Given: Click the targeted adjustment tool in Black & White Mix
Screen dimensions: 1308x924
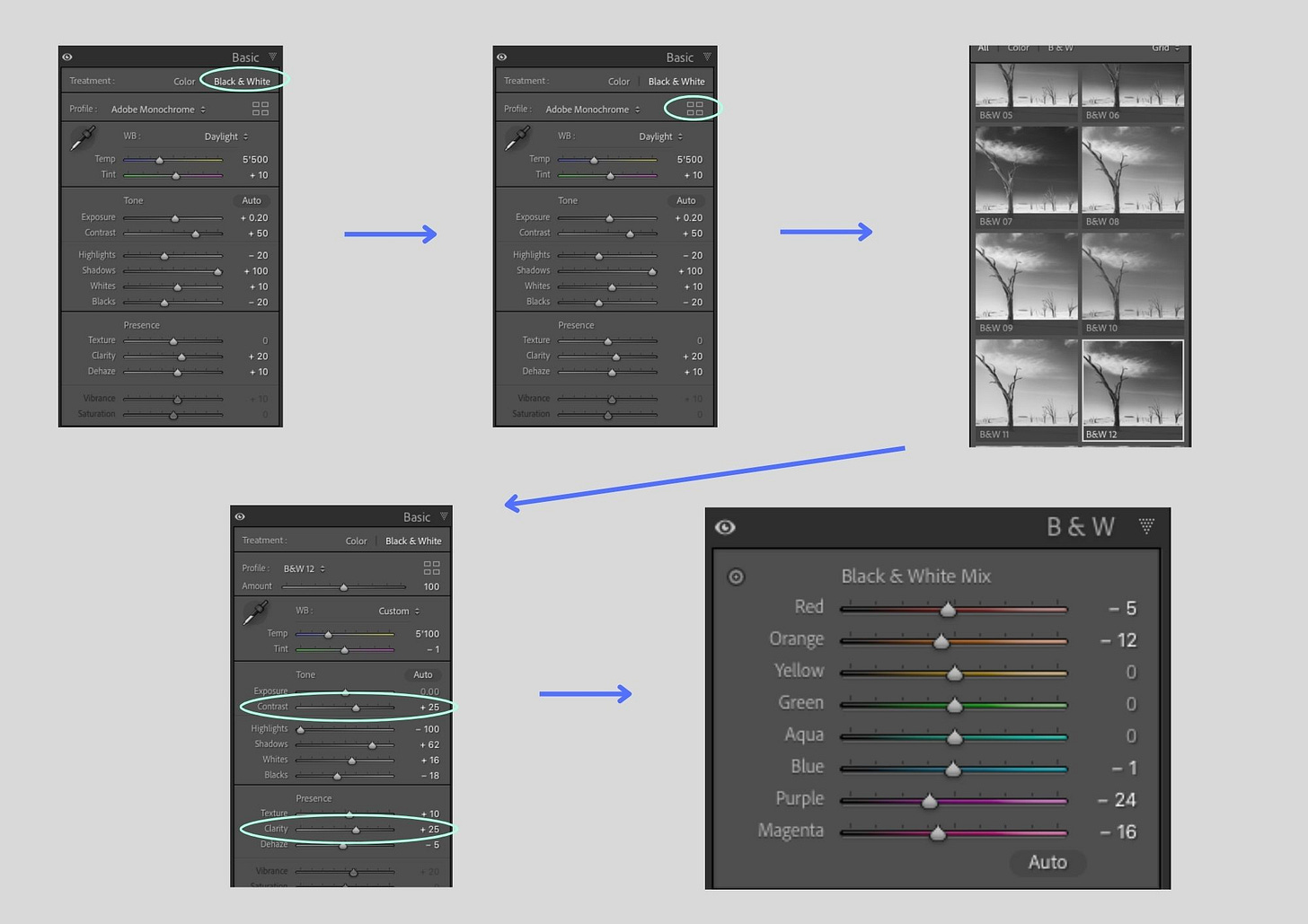Looking at the screenshot, I should [x=736, y=576].
